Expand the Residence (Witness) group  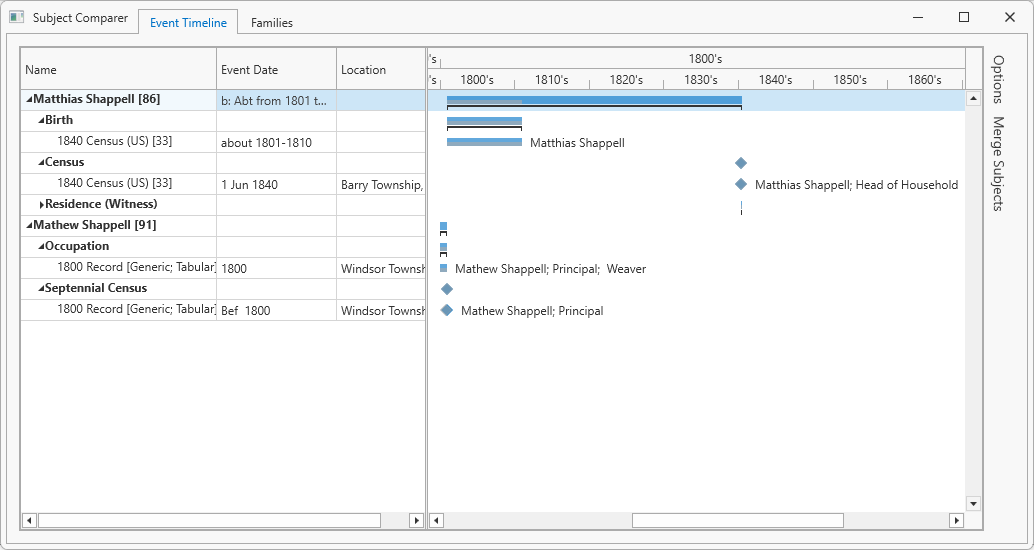tap(41, 205)
